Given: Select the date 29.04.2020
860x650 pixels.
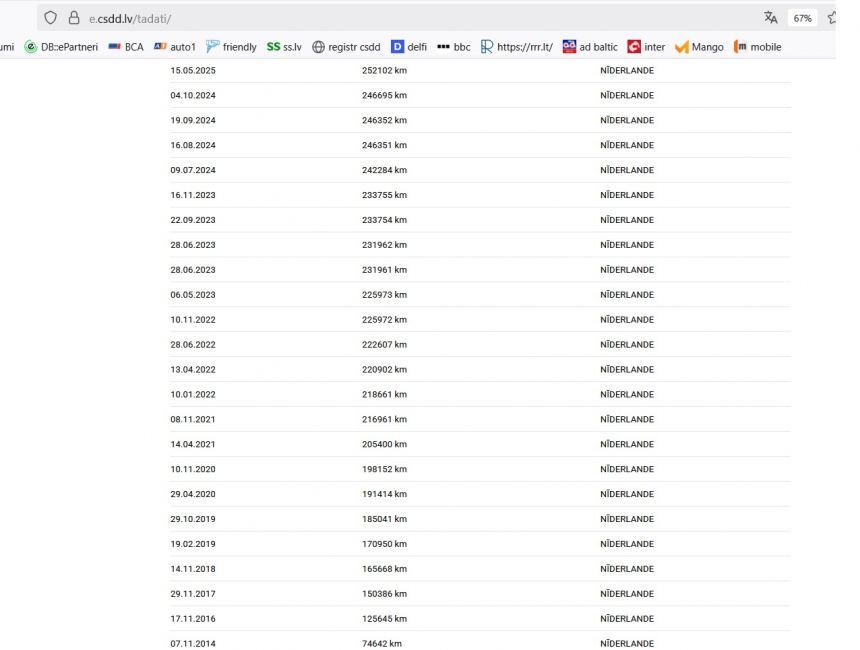Looking at the screenshot, I should (193, 494).
